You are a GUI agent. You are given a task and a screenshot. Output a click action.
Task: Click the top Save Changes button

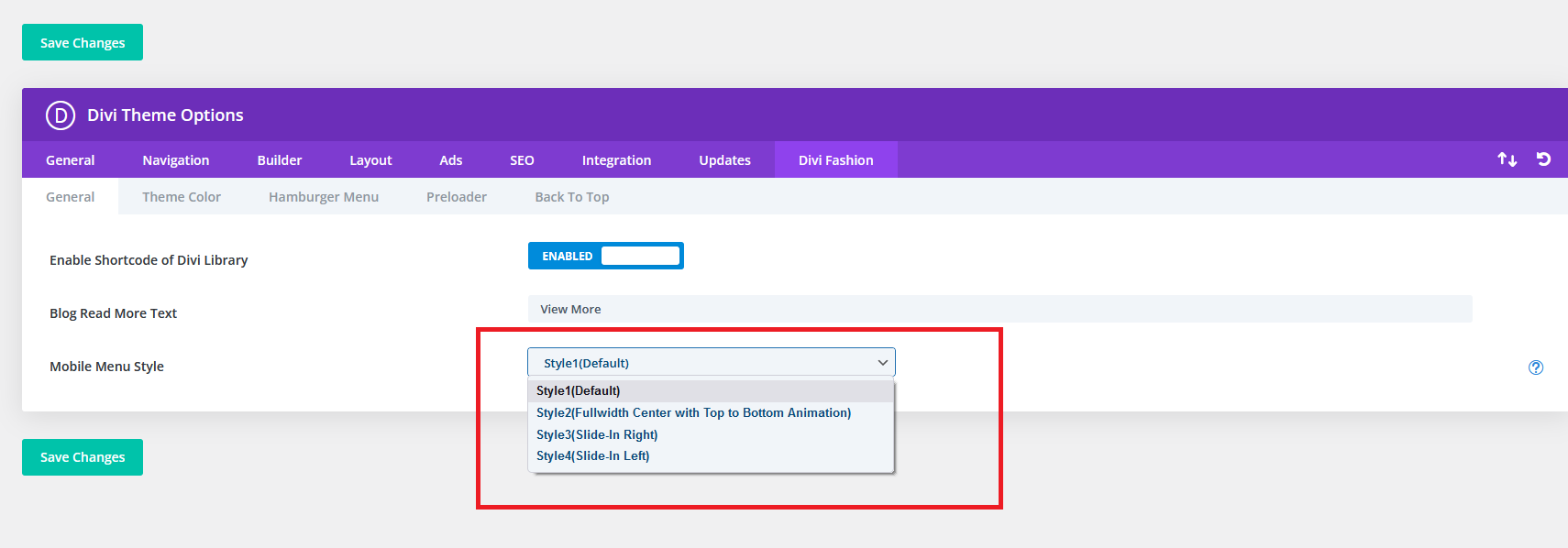83,42
